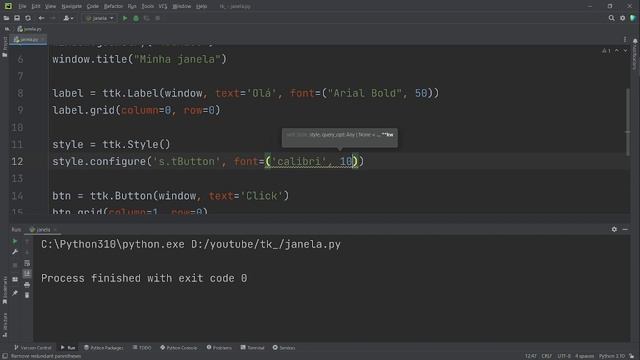Screen dimensions: 640x360
Task: Open the Problems tool window
Action: [x=219, y=348]
